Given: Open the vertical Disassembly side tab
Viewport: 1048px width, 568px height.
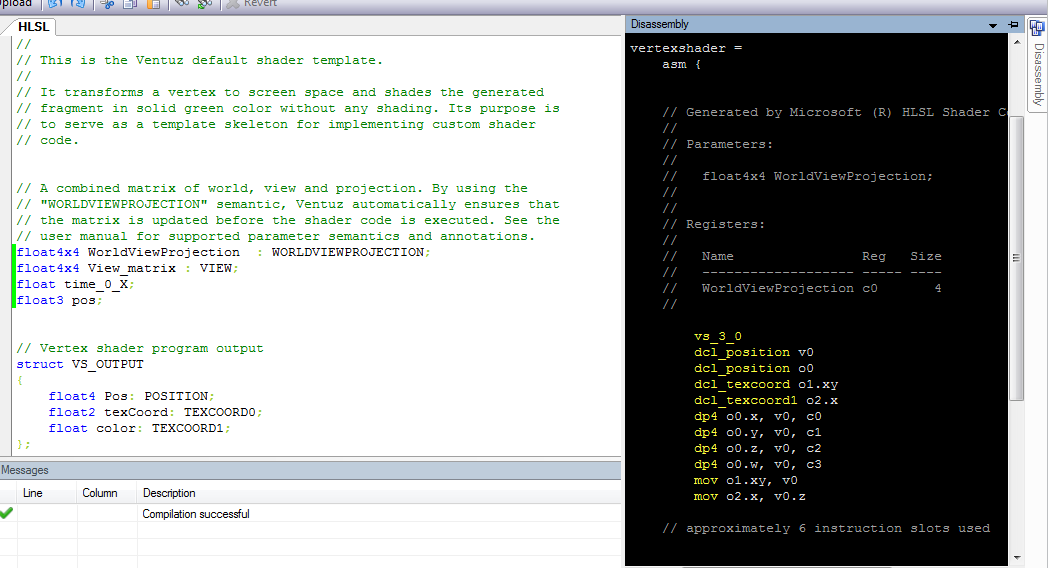Looking at the screenshot, I should coord(1038,69).
